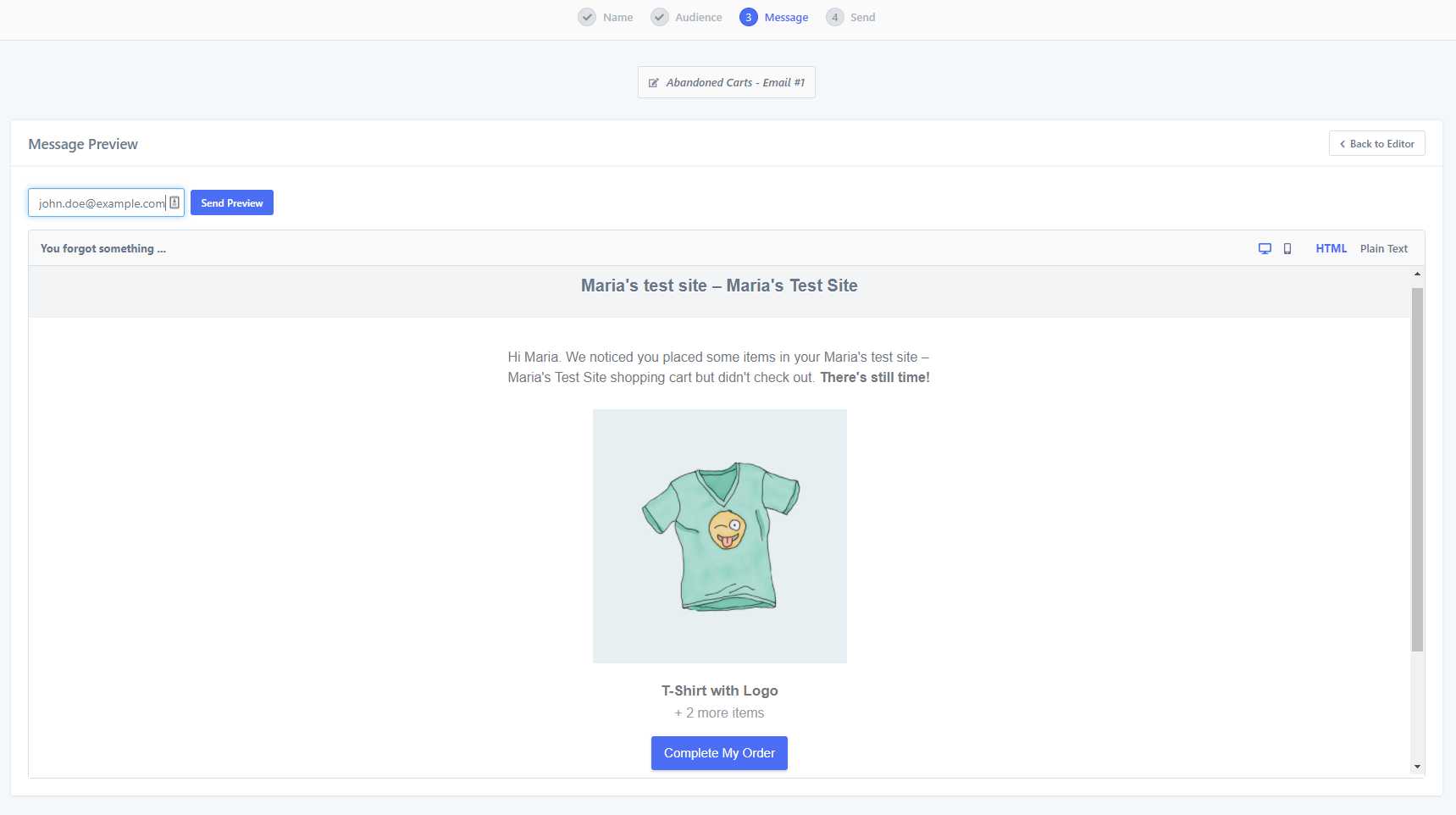Switch to mobile preview icon
1456x815 pixels.
click(x=1287, y=249)
